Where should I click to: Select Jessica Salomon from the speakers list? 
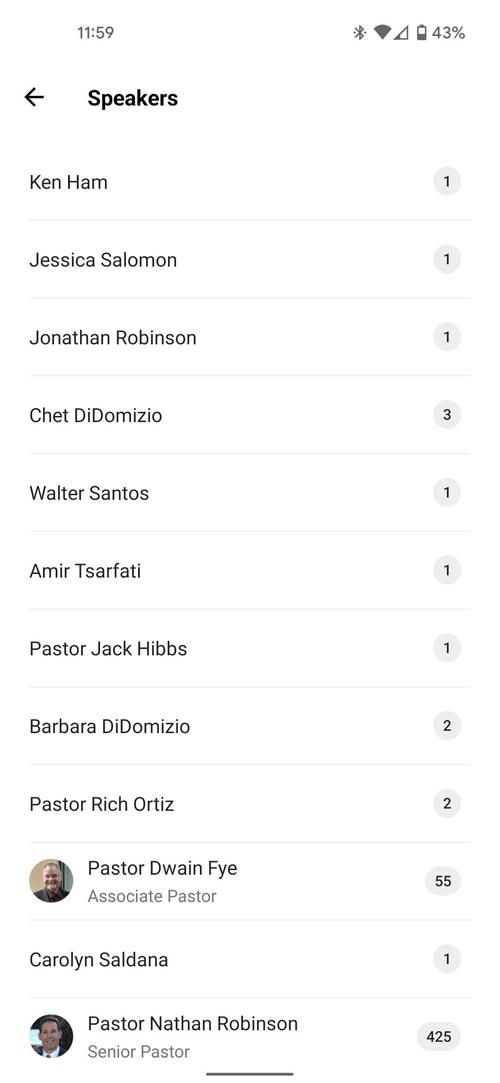point(250,260)
